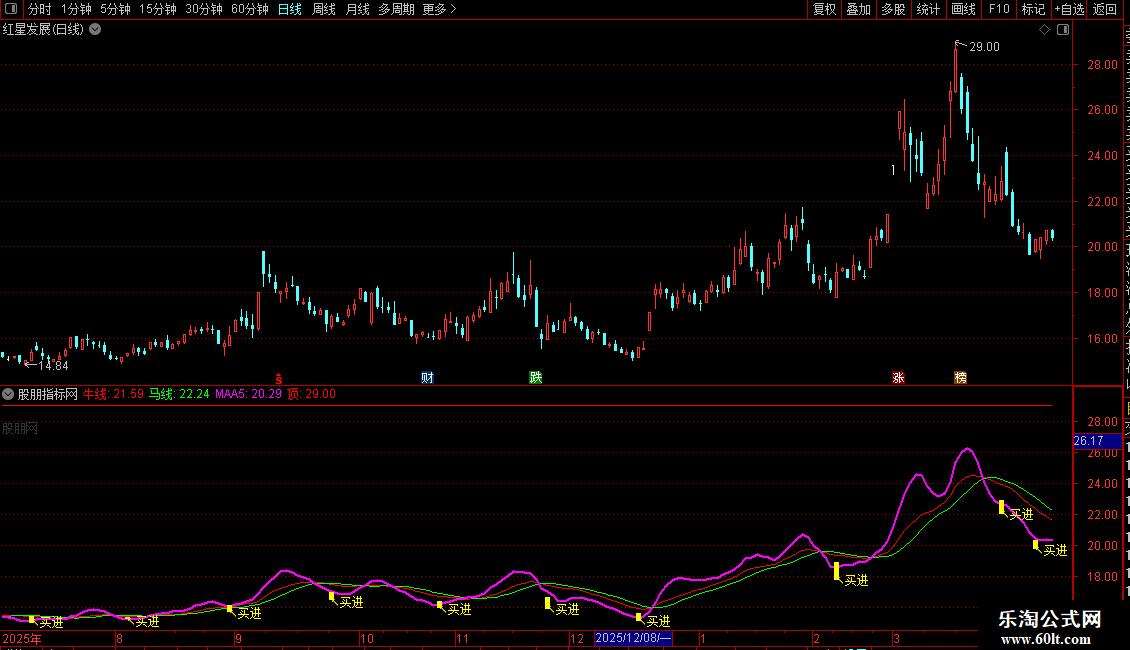Expand the 股朋指标网 indicator dropdown
Image resolution: width=1130 pixels, height=650 pixels.
tap(8, 394)
